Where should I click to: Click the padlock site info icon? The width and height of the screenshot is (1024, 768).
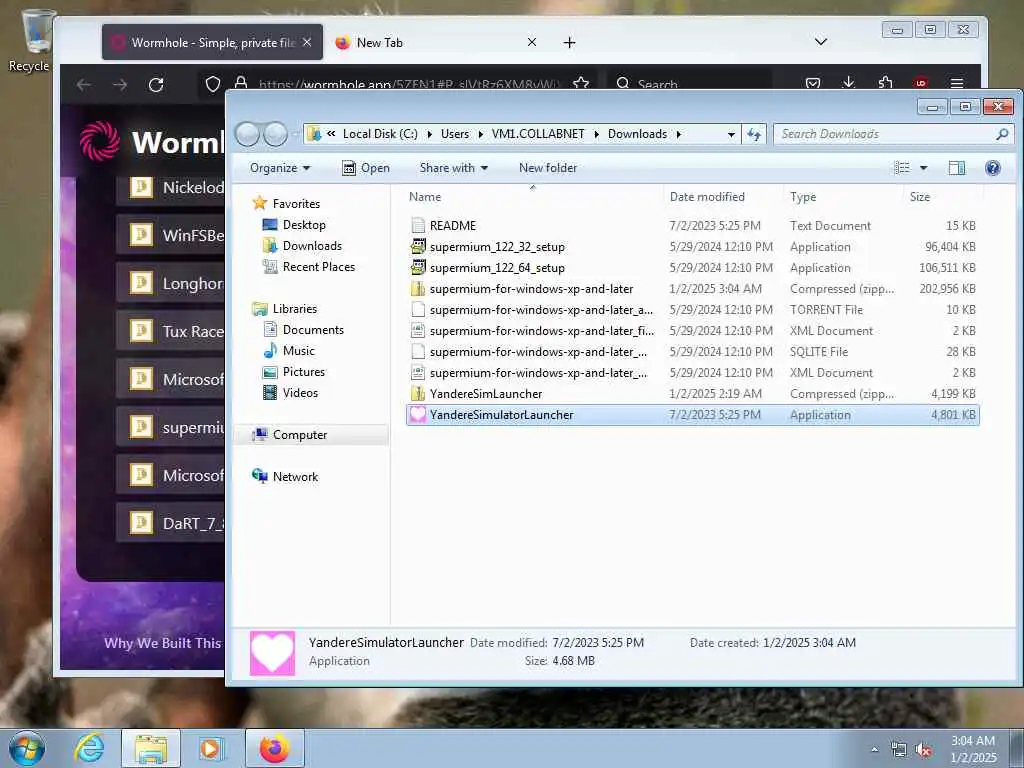(240, 84)
